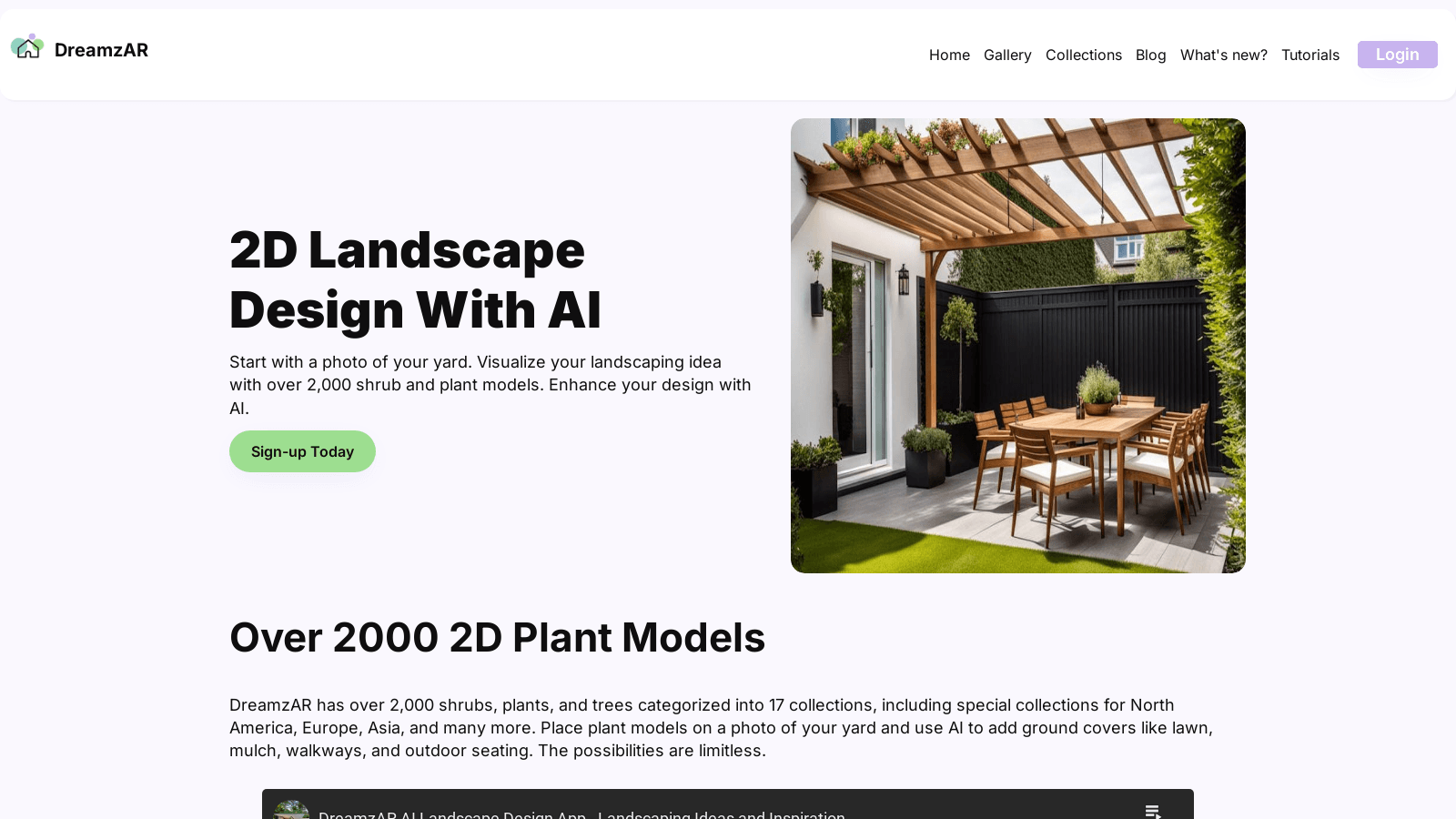View the Tutorials page
The width and height of the screenshot is (1456, 819).
tap(1310, 55)
